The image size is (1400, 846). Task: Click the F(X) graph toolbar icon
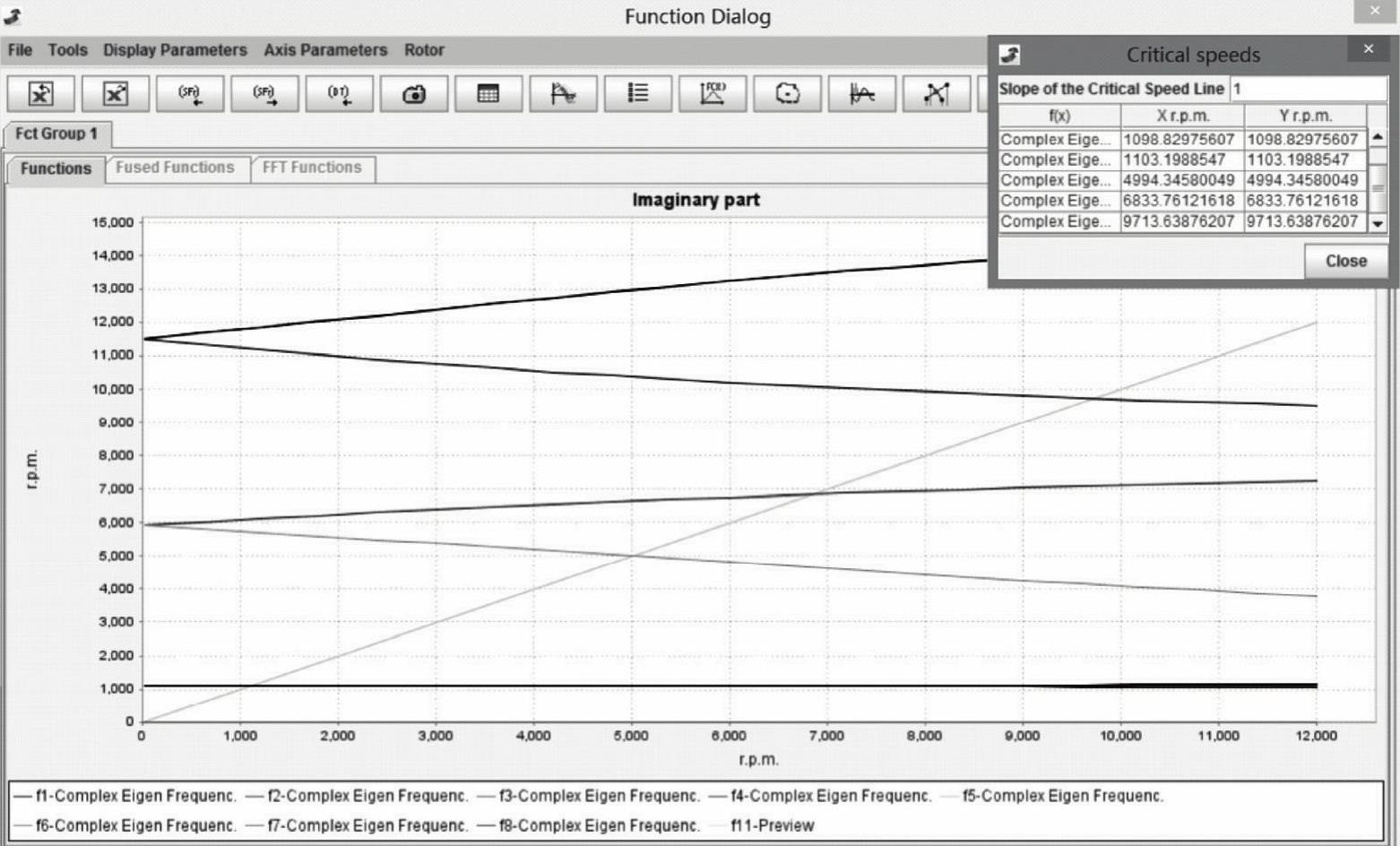(x=713, y=94)
